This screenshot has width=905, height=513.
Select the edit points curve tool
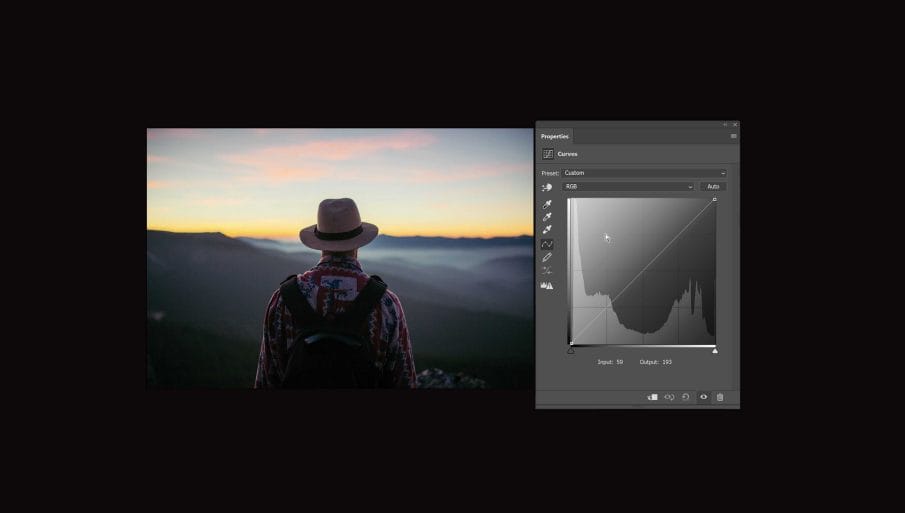click(x=547, y=244)
